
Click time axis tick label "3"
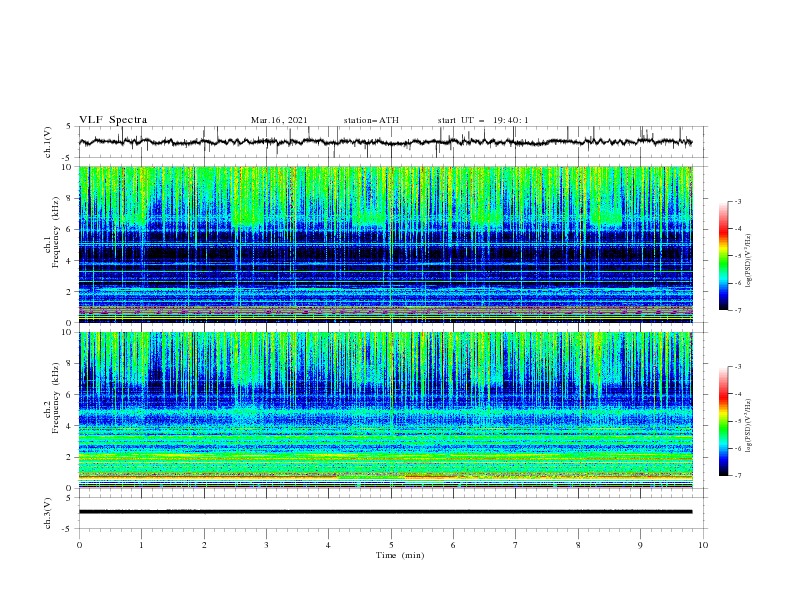[266, 545]
